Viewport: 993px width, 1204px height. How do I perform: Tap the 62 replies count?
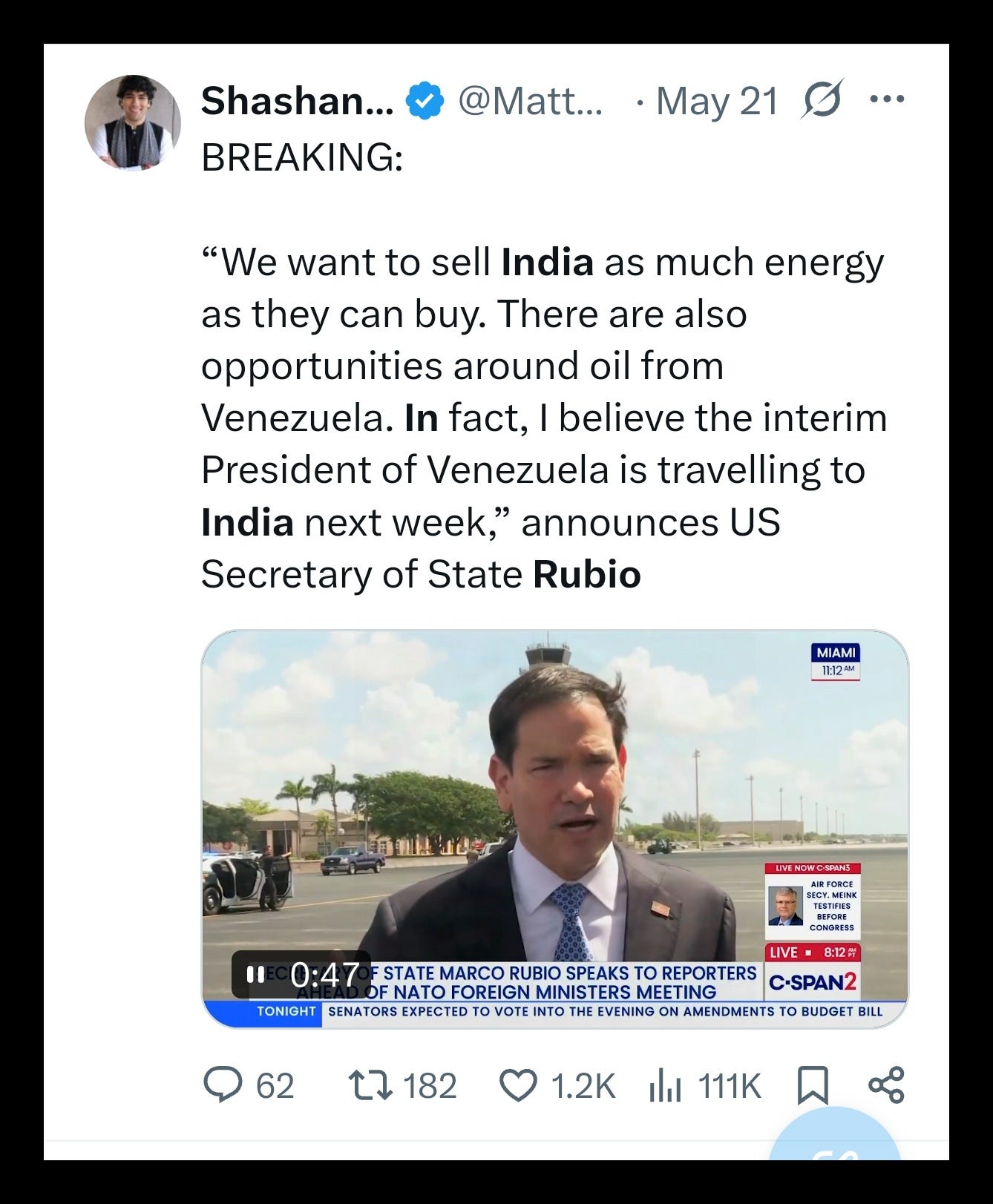pos(275,1086)
